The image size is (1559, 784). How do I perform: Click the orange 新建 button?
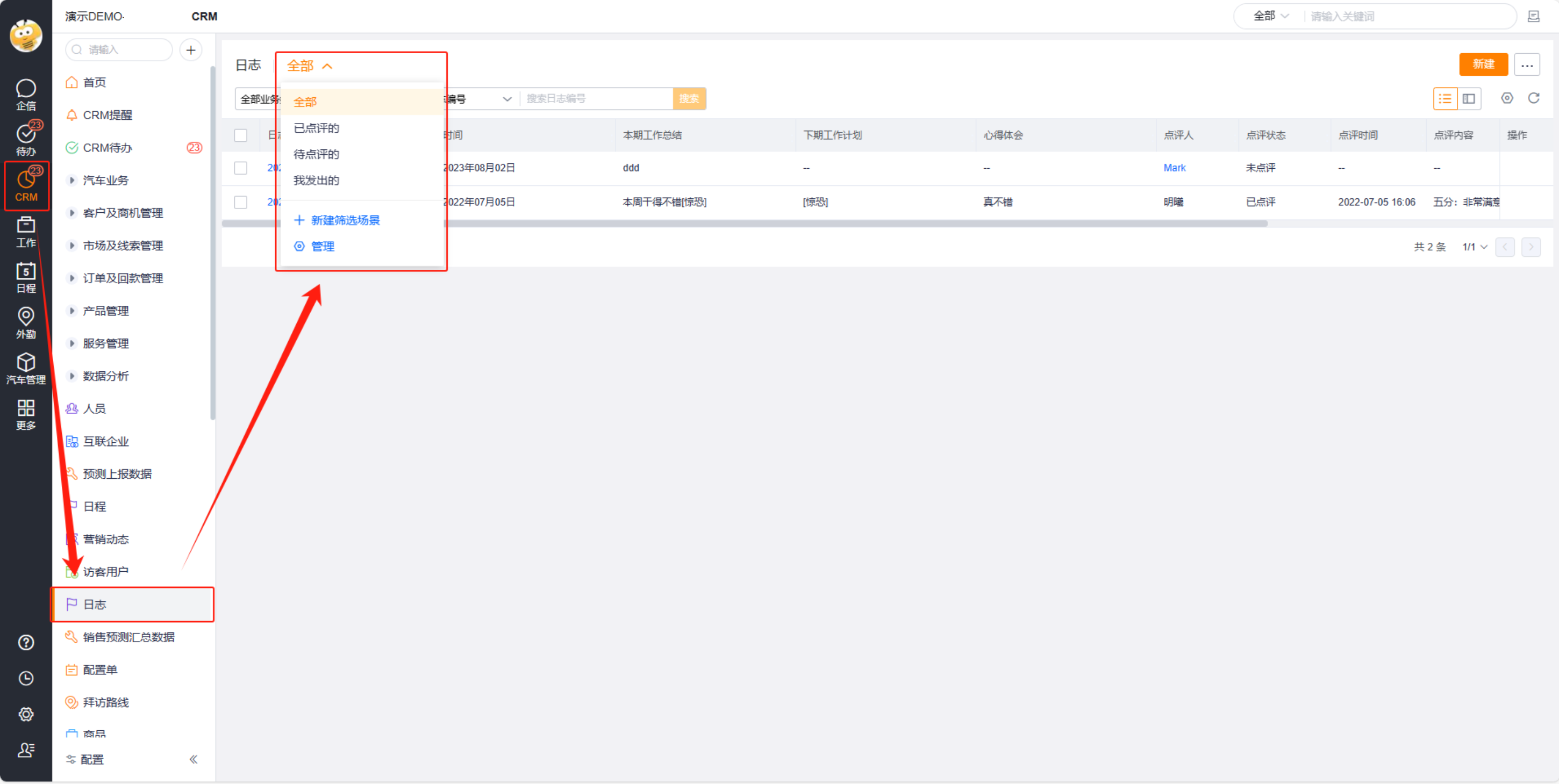pos(1483,64)
